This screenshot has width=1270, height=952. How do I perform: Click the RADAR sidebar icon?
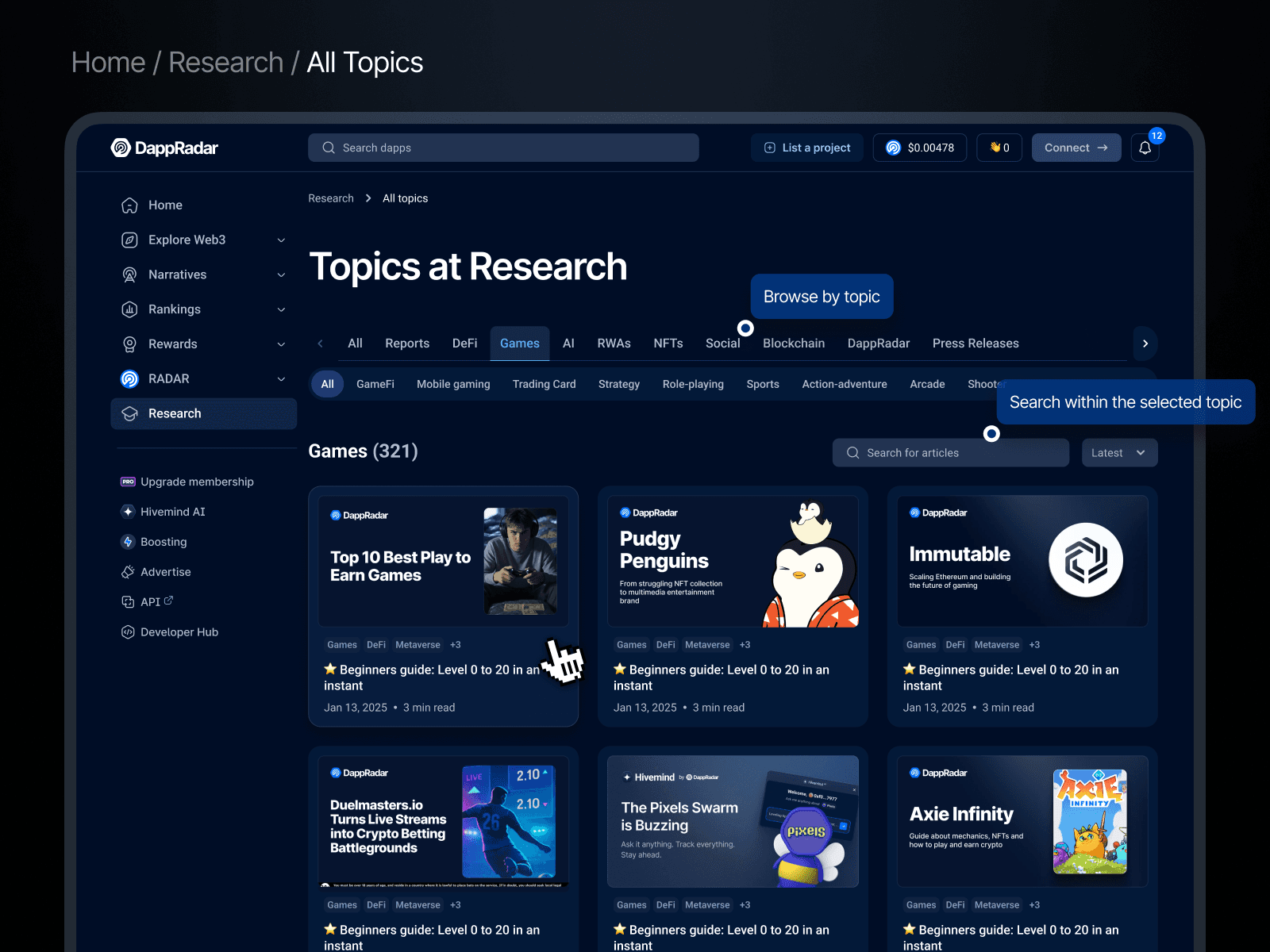tap(129, 379)
